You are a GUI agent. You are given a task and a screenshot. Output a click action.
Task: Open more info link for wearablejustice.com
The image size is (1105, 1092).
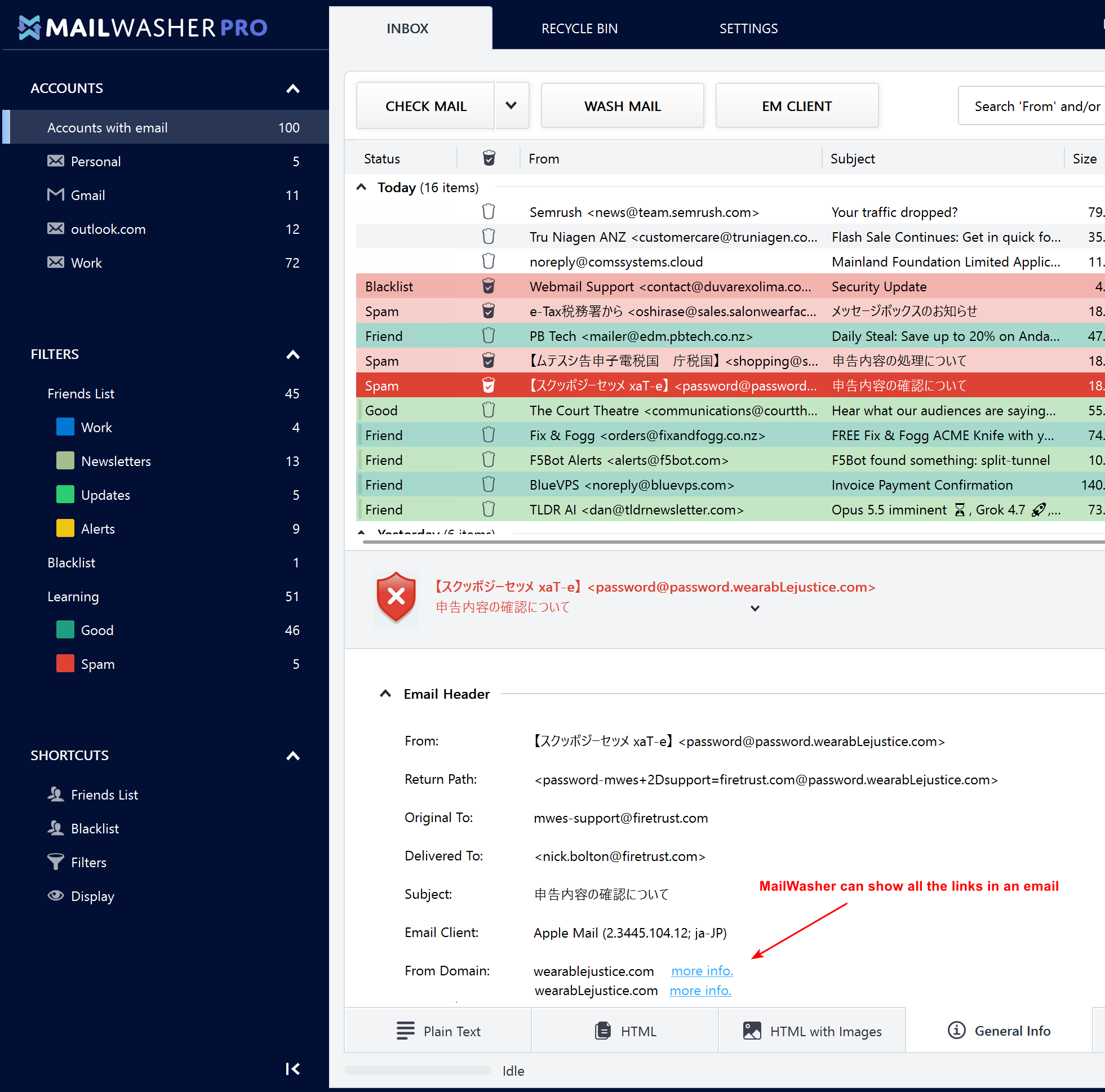pos(702,971)
